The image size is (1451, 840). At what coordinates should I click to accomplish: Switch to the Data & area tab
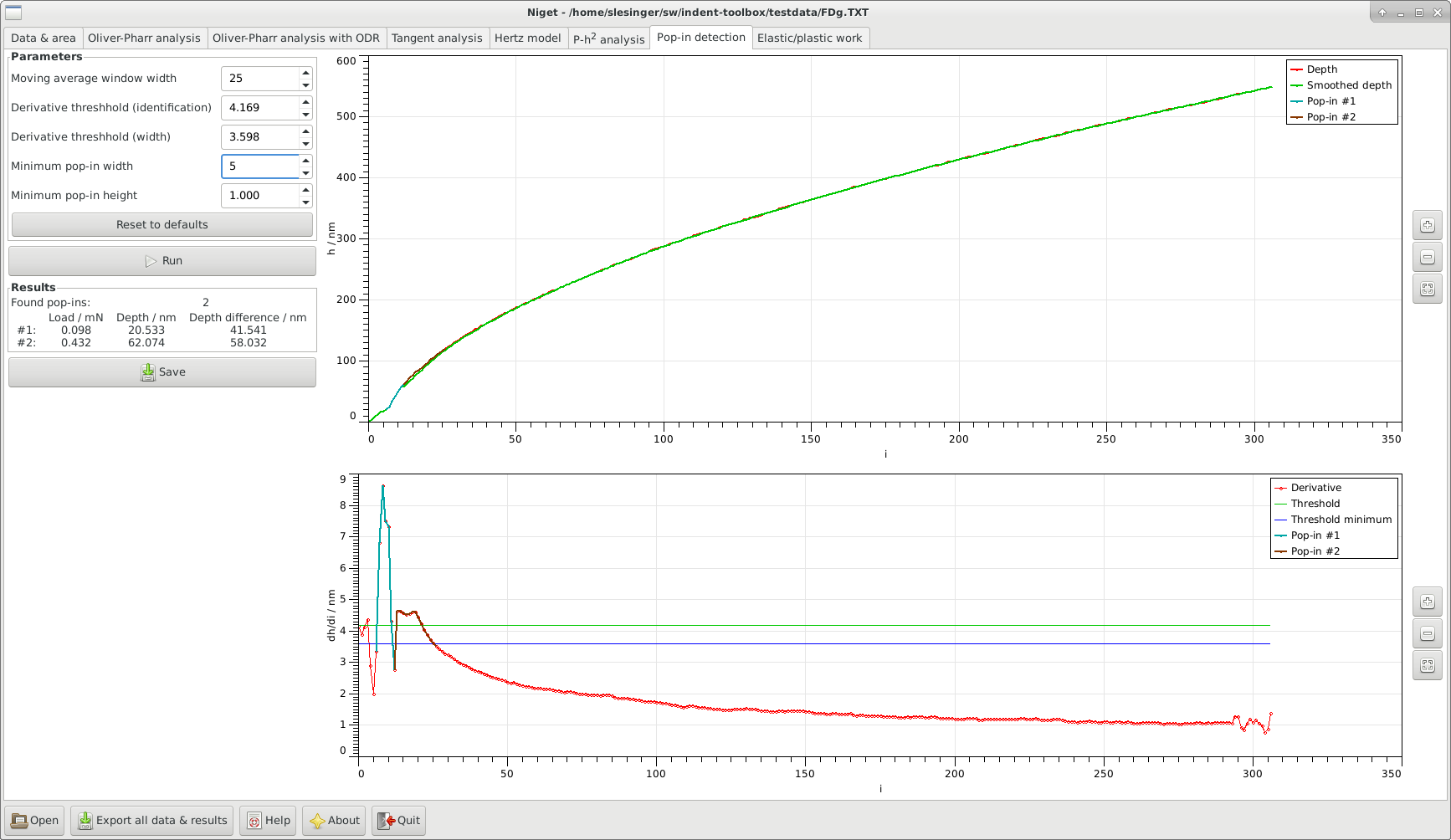[44, 38]
